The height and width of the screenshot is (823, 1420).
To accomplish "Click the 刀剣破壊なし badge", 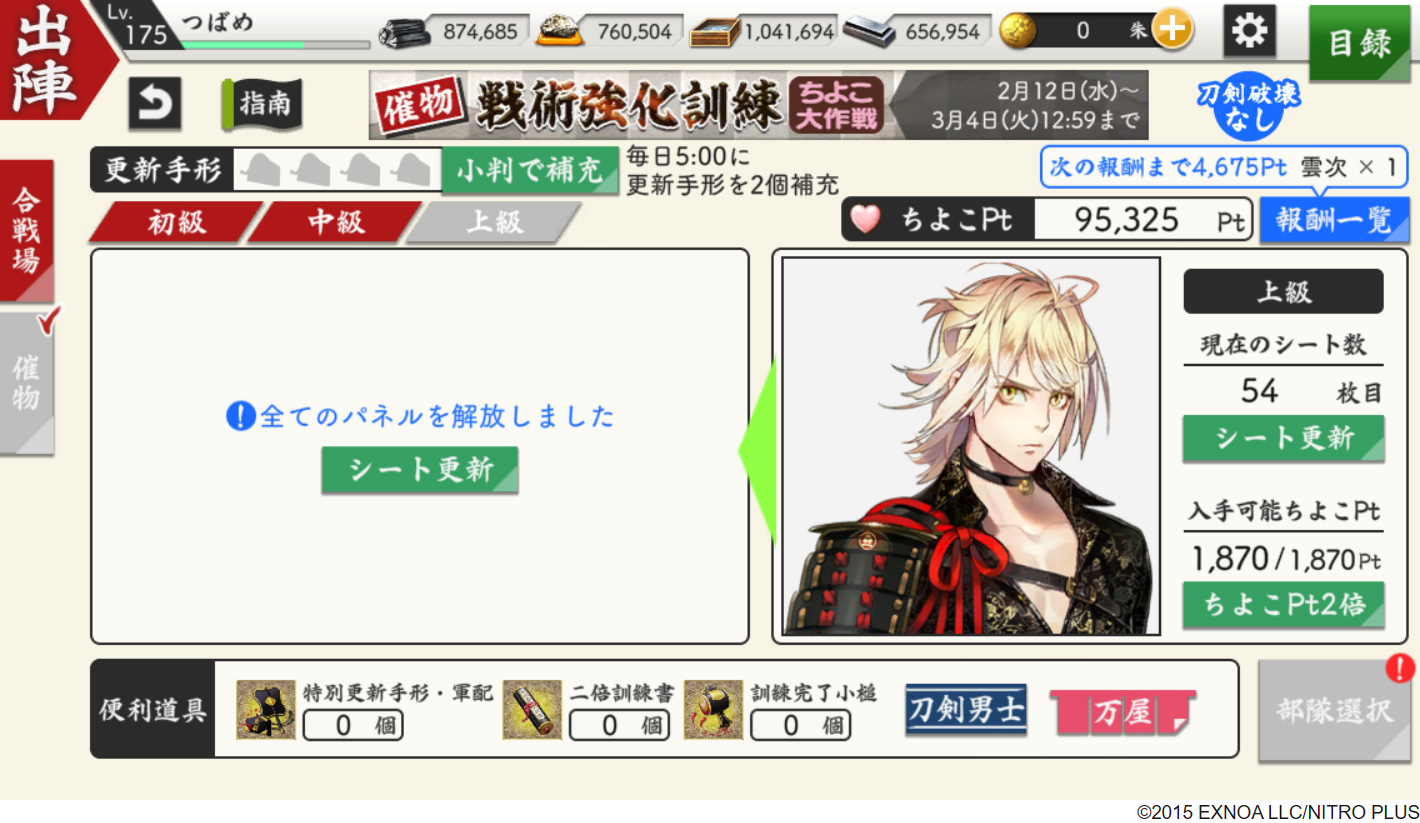I will pos(1249,106).
